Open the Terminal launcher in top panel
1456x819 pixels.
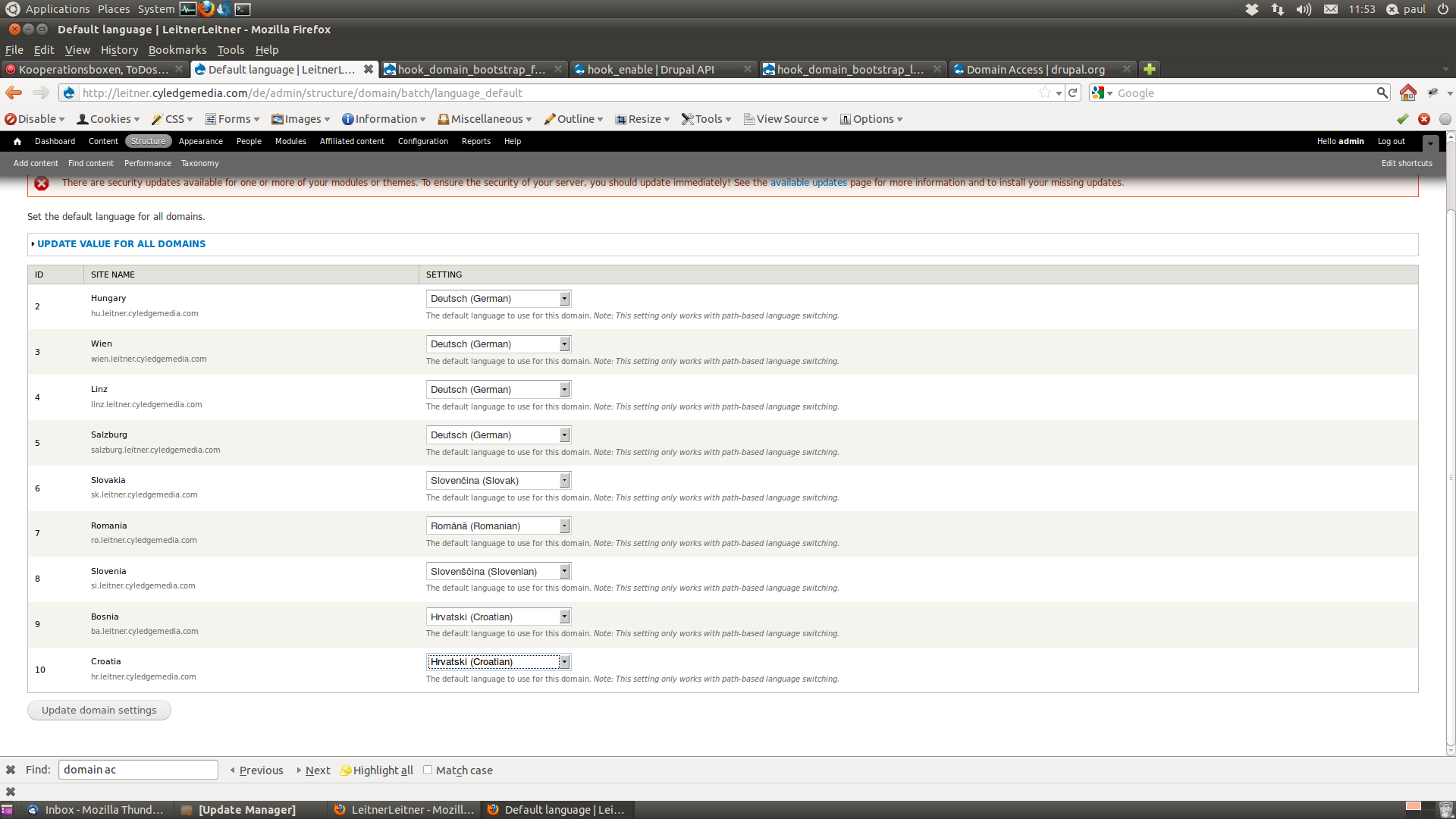tap(243, 9)
